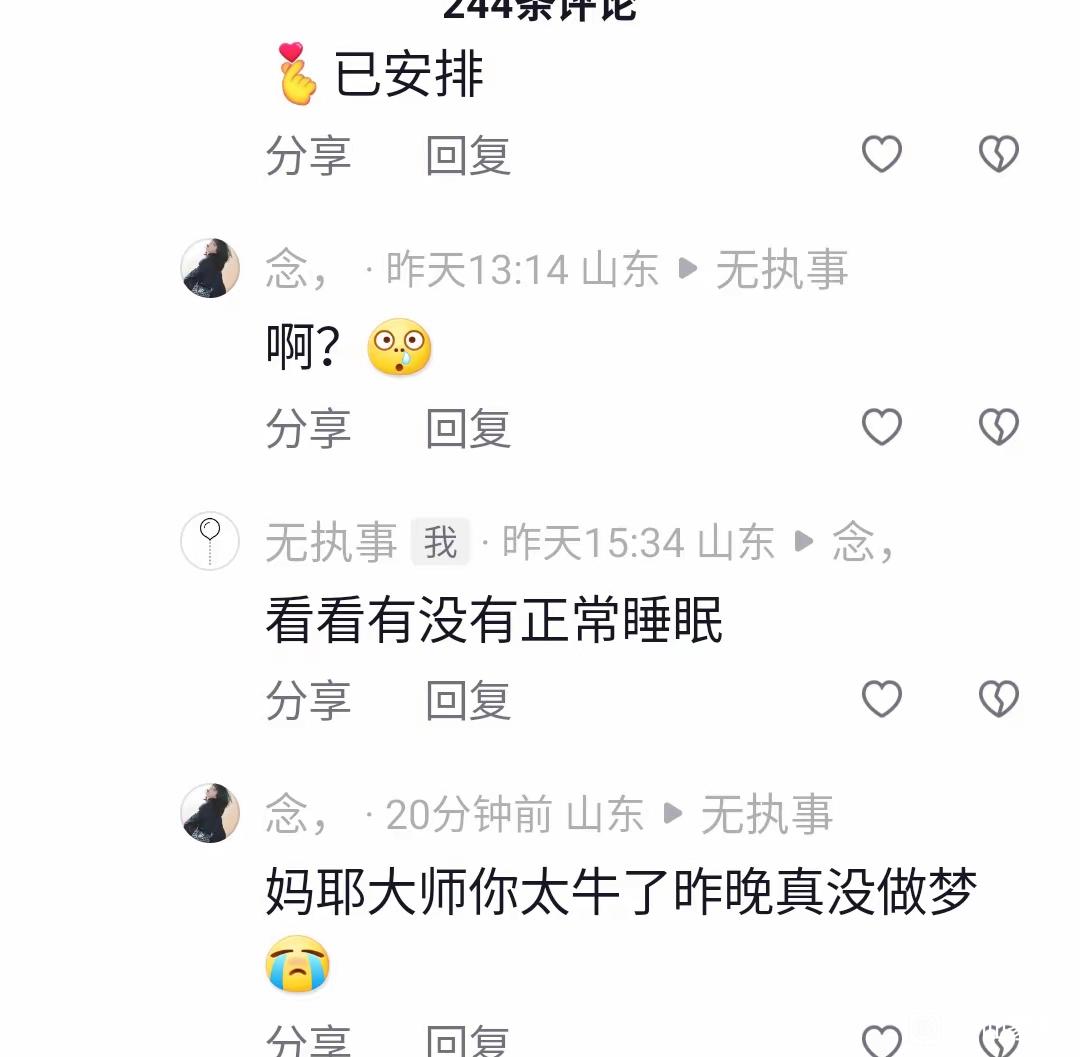Image resolution: width=1080 pixels, height=1057 pixels.
Task: Share the '啊?' comment
Action: pyautogui.click(x=309, y=428)
